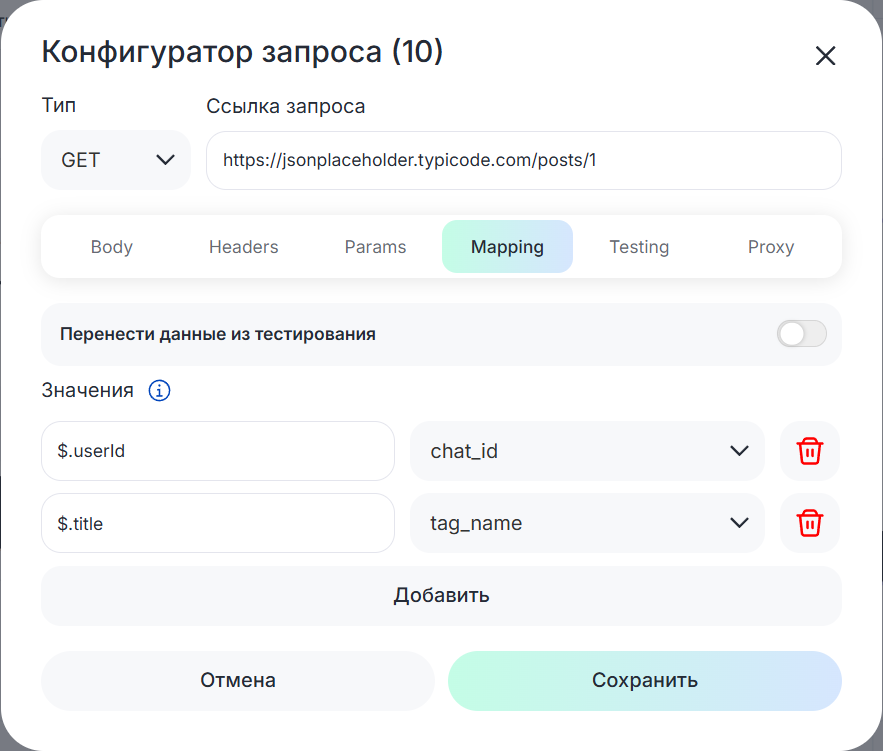This screenshot has width=883, height=751.
Task: Open the GET request type dropdown
Action: click(x=116, y=160)
